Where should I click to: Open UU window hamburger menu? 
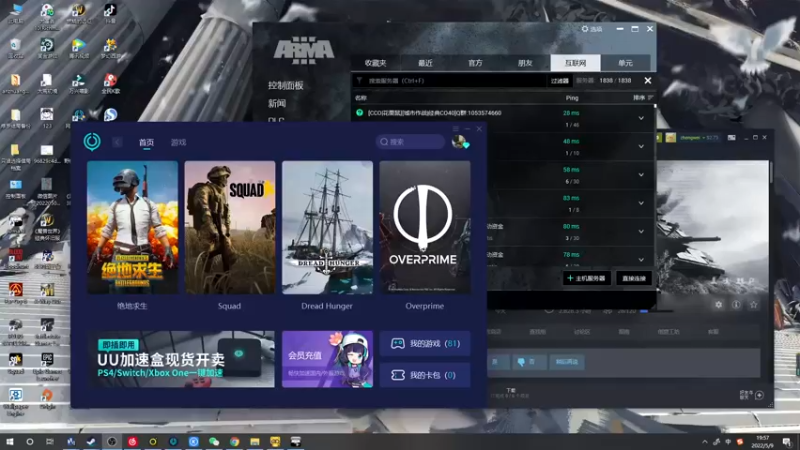456,129
